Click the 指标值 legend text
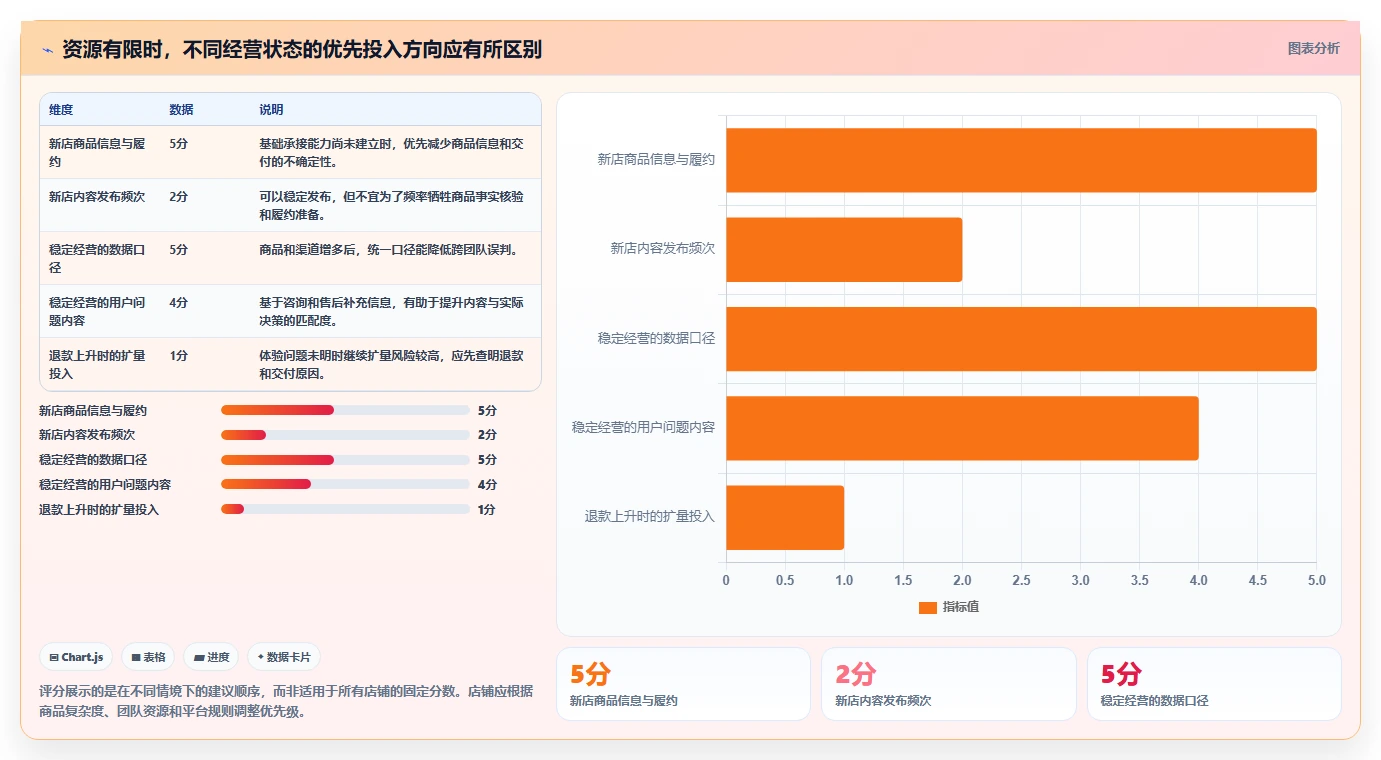Viewport: 1381px width, 760px height. (x=961, y=607)
